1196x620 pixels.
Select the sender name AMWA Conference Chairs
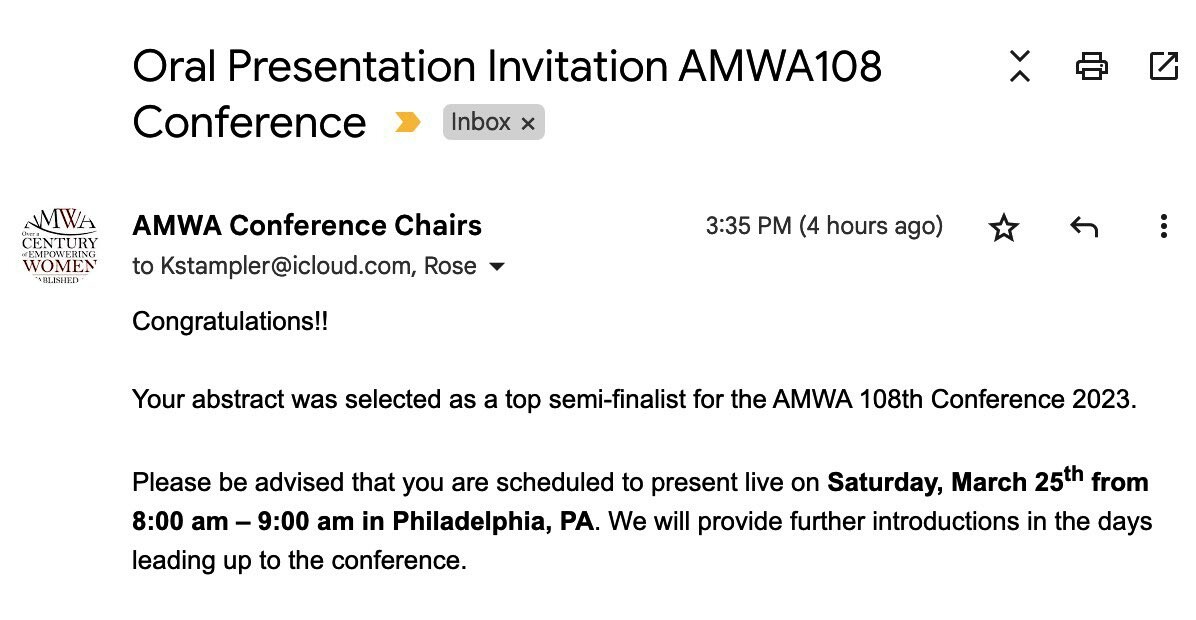tap(307, 226)
